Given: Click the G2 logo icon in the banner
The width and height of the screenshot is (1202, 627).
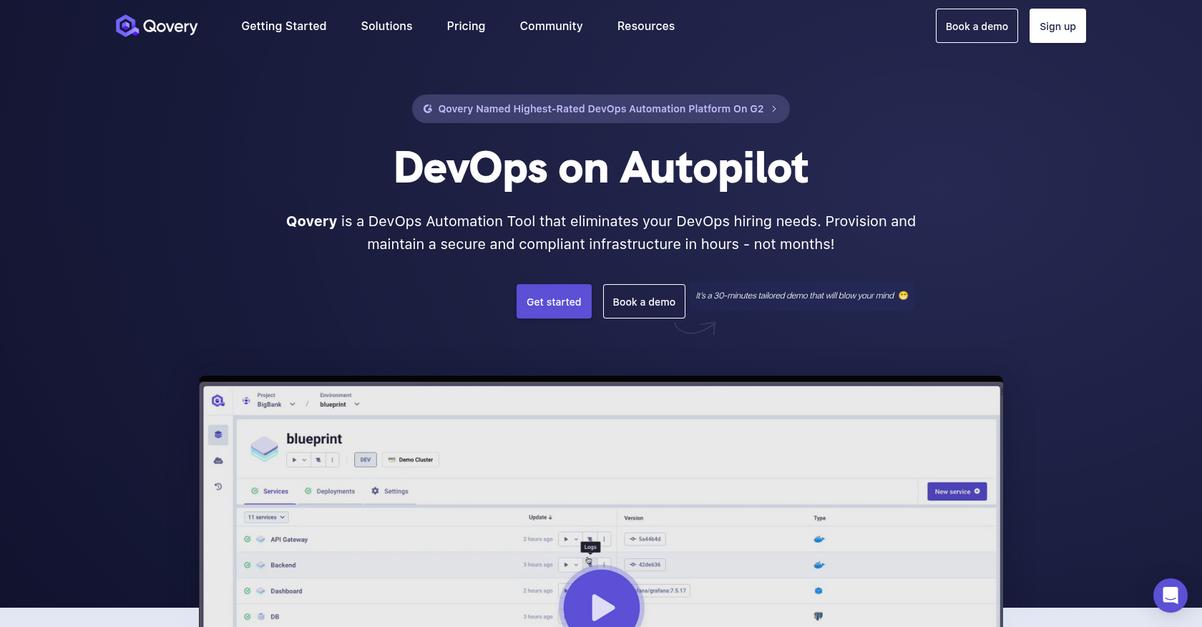Looking at the screenshot, I should [x=428, y=109].
